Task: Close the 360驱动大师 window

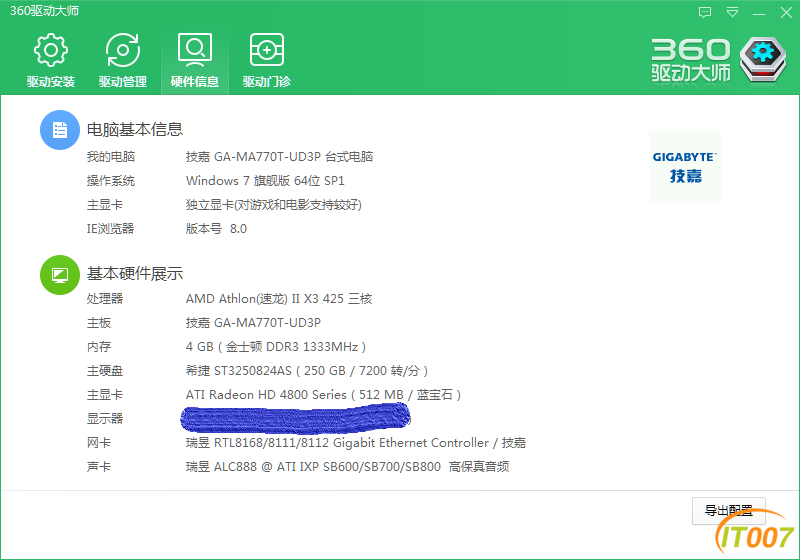Action: pyautogui.click(x=786, y=12)
